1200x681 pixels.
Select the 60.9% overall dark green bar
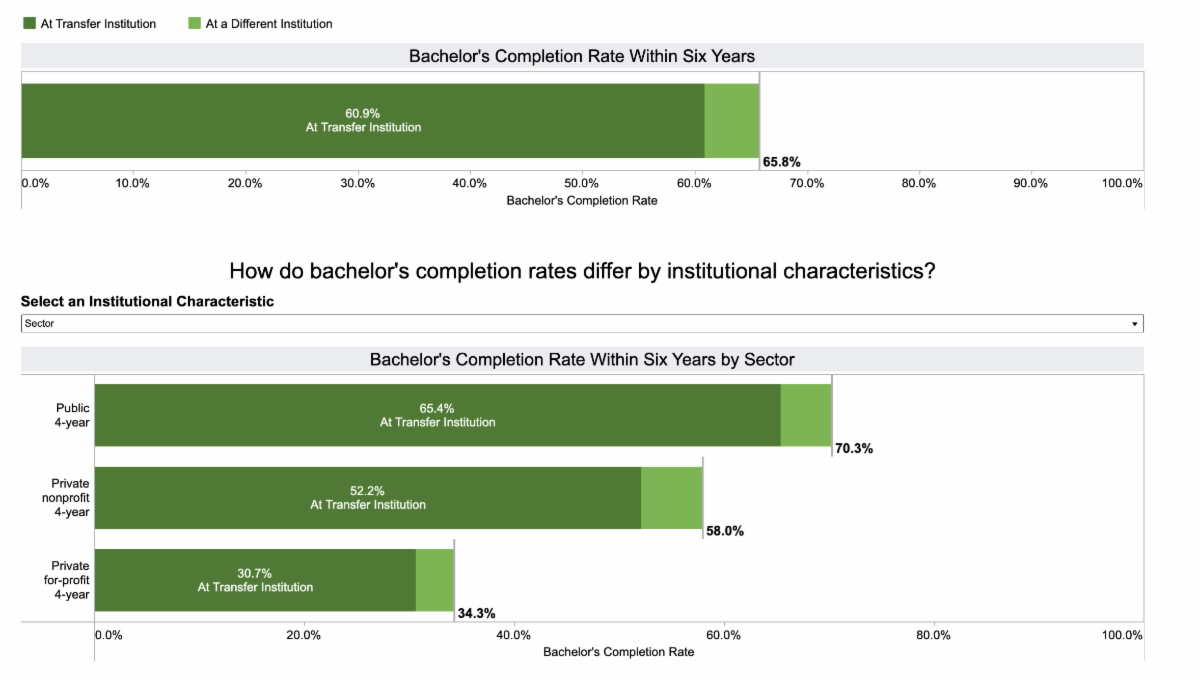(362, 120)
